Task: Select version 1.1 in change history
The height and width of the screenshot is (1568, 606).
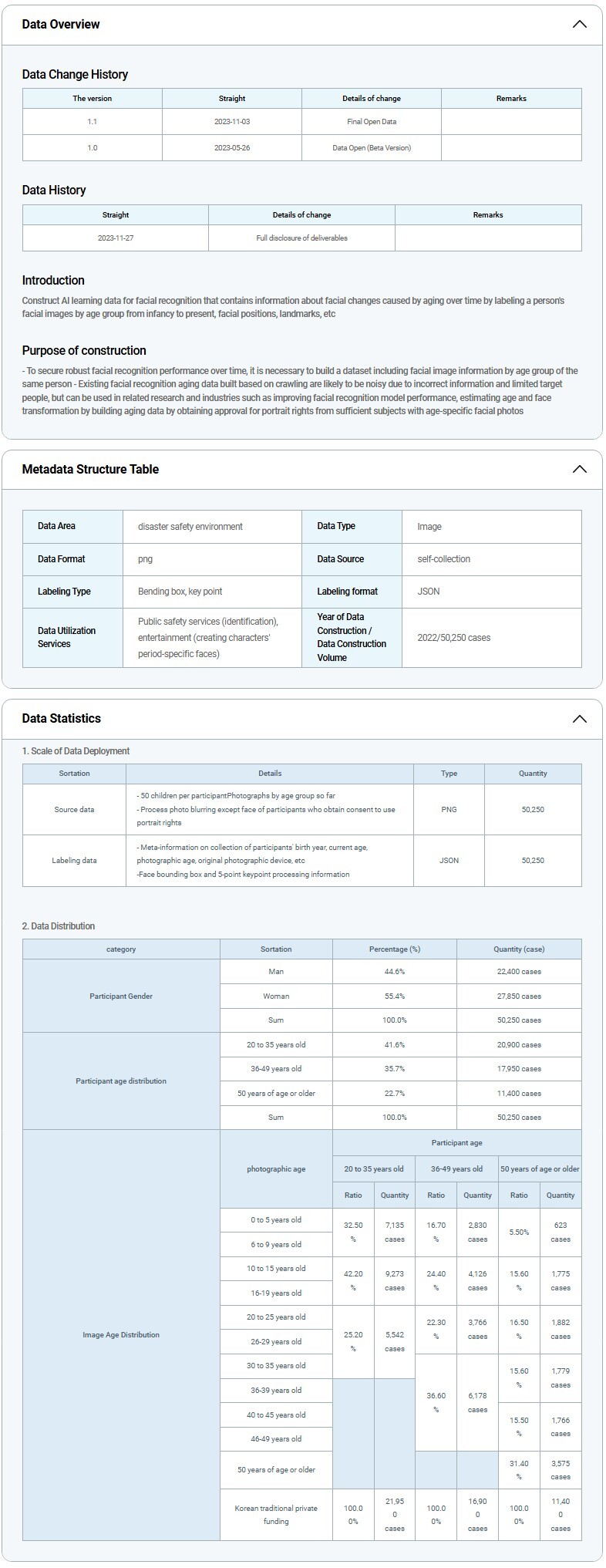Action: (x=93, y=122)
